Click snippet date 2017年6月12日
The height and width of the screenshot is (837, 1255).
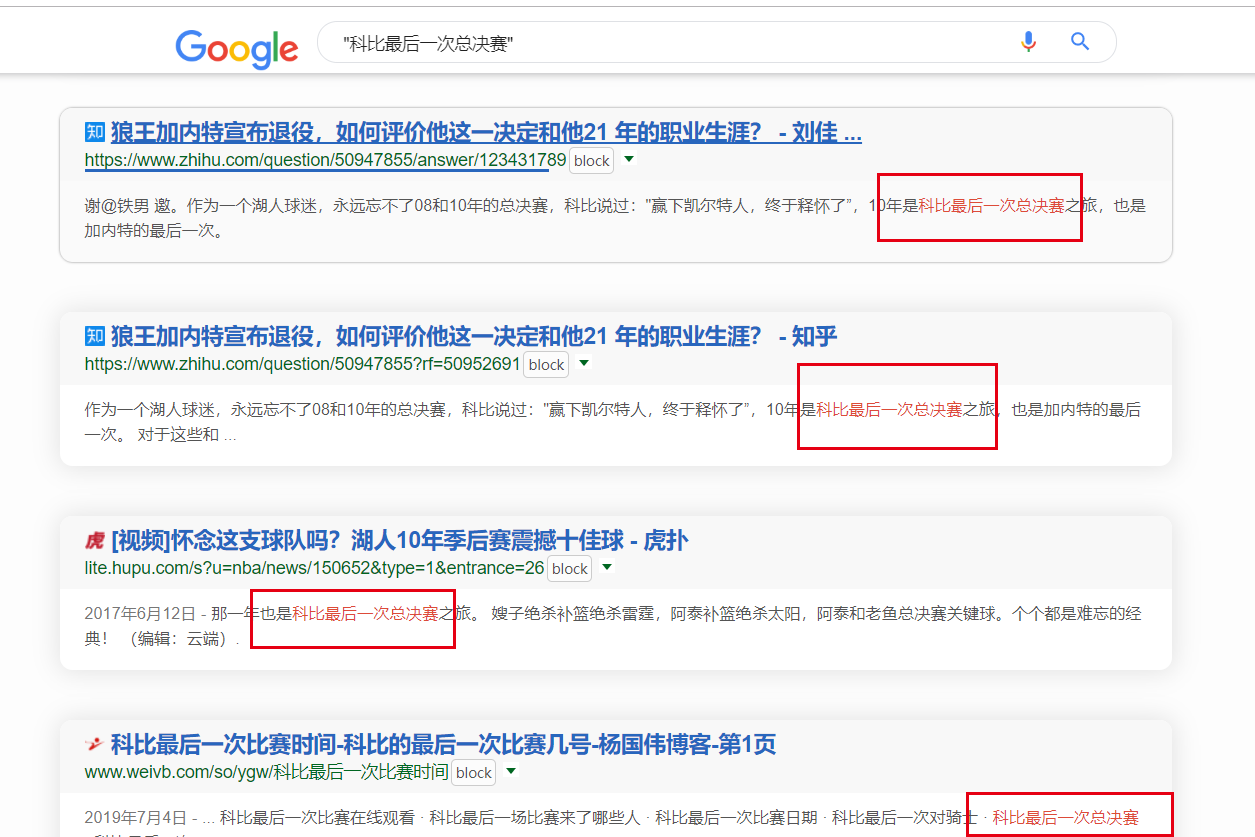pyautogui.click(x=140, y=613)
